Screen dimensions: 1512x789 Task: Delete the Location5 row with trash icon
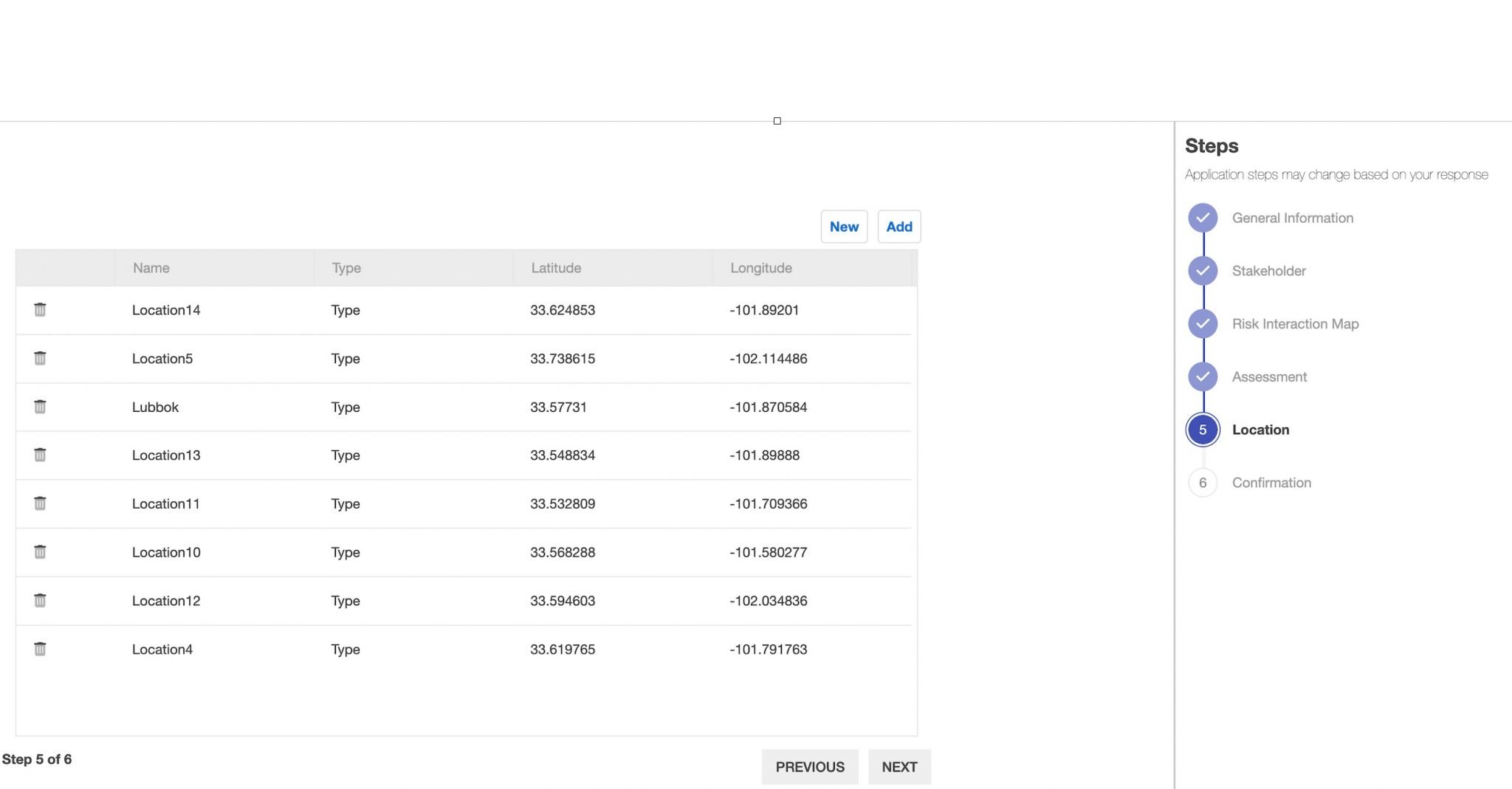pos(40,358)
